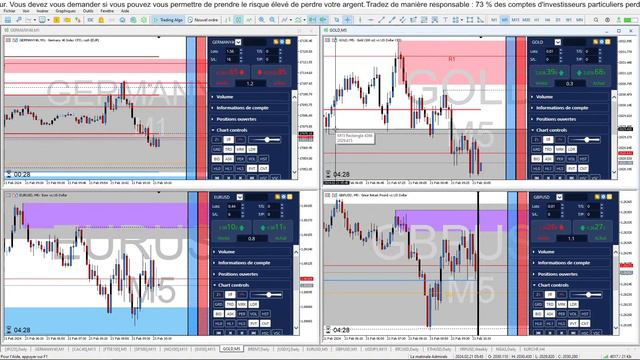The height and width of the screenshot is (360, 640).
Task: Toggle VOL volumes in GOLD panel
Action: 571,159
